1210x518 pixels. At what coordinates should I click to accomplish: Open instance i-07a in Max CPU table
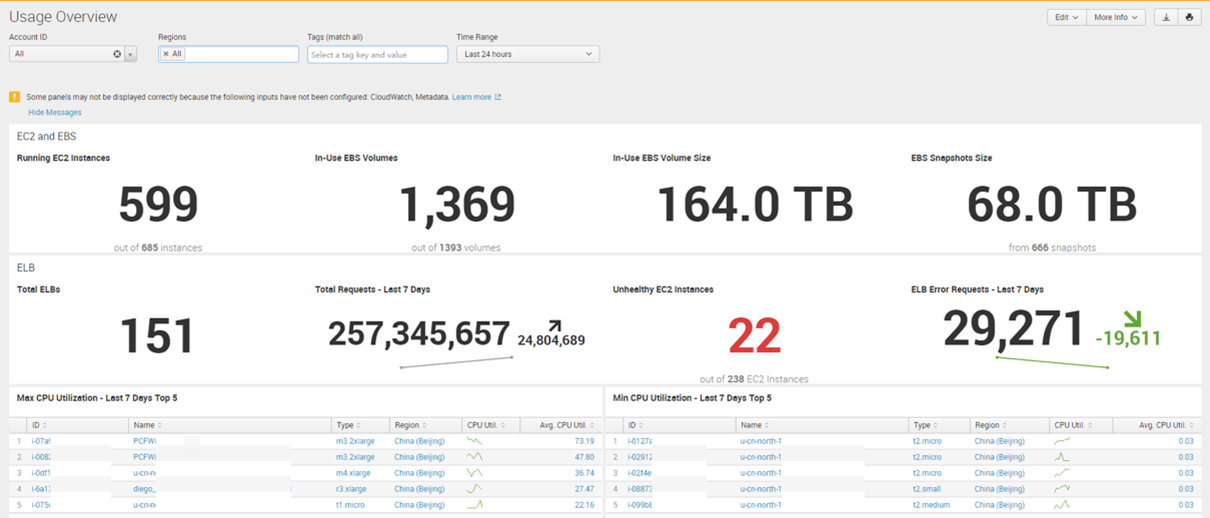[x=41, y=441]
